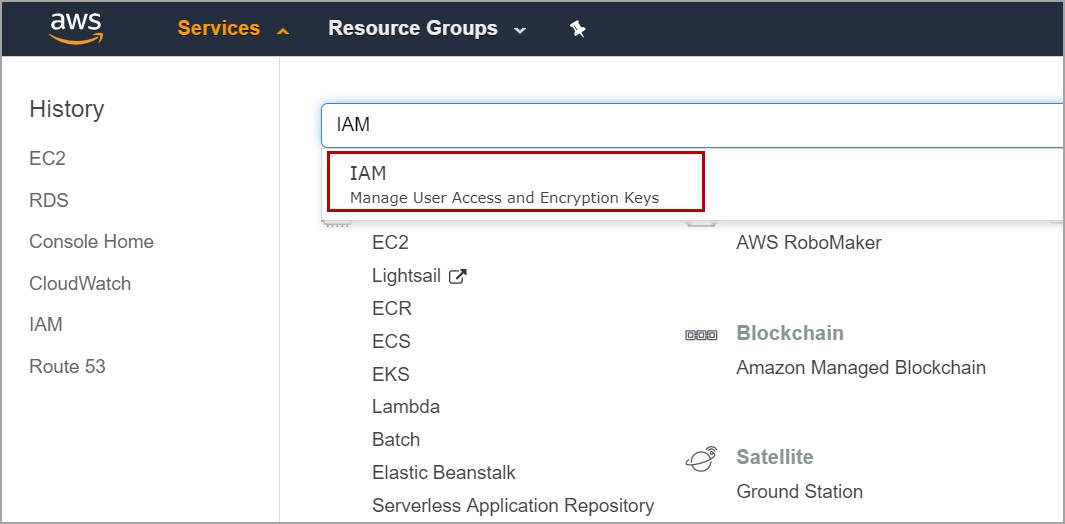Open Elastic Beanstalk service
1065x524 pixels.
[x=444, y=473]
